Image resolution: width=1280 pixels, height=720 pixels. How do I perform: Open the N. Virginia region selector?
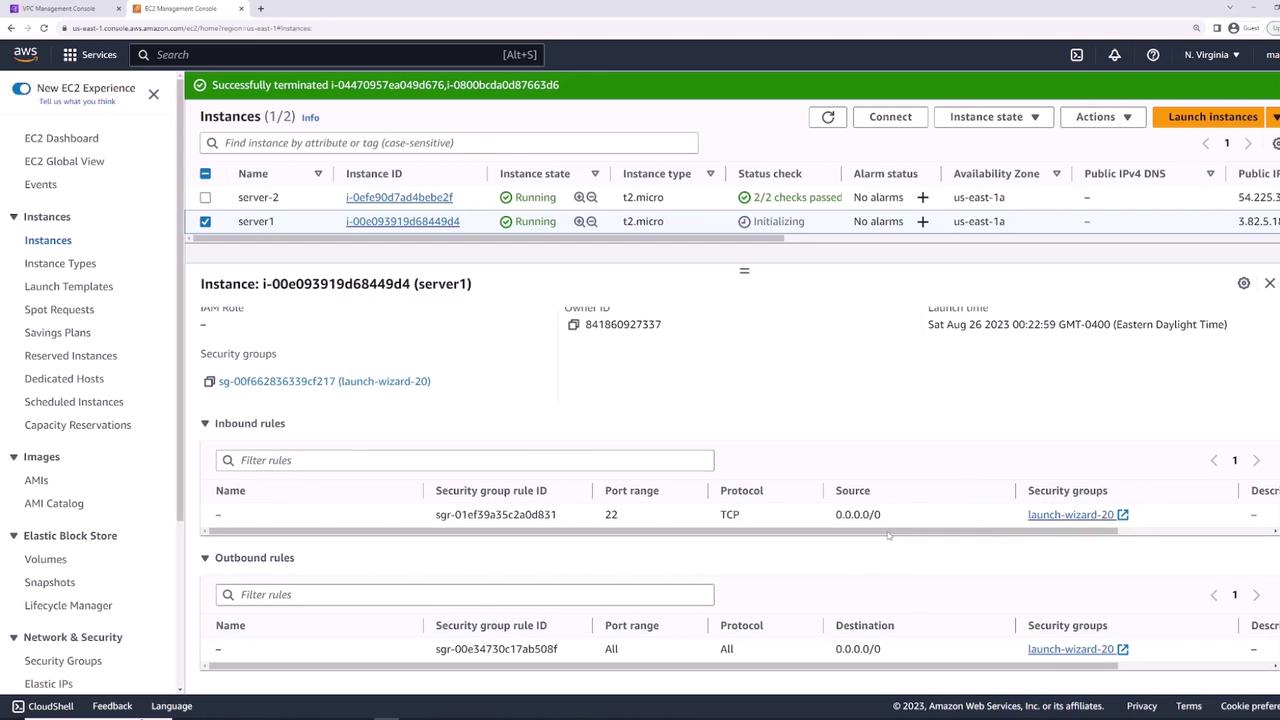tap(1212, 55)
